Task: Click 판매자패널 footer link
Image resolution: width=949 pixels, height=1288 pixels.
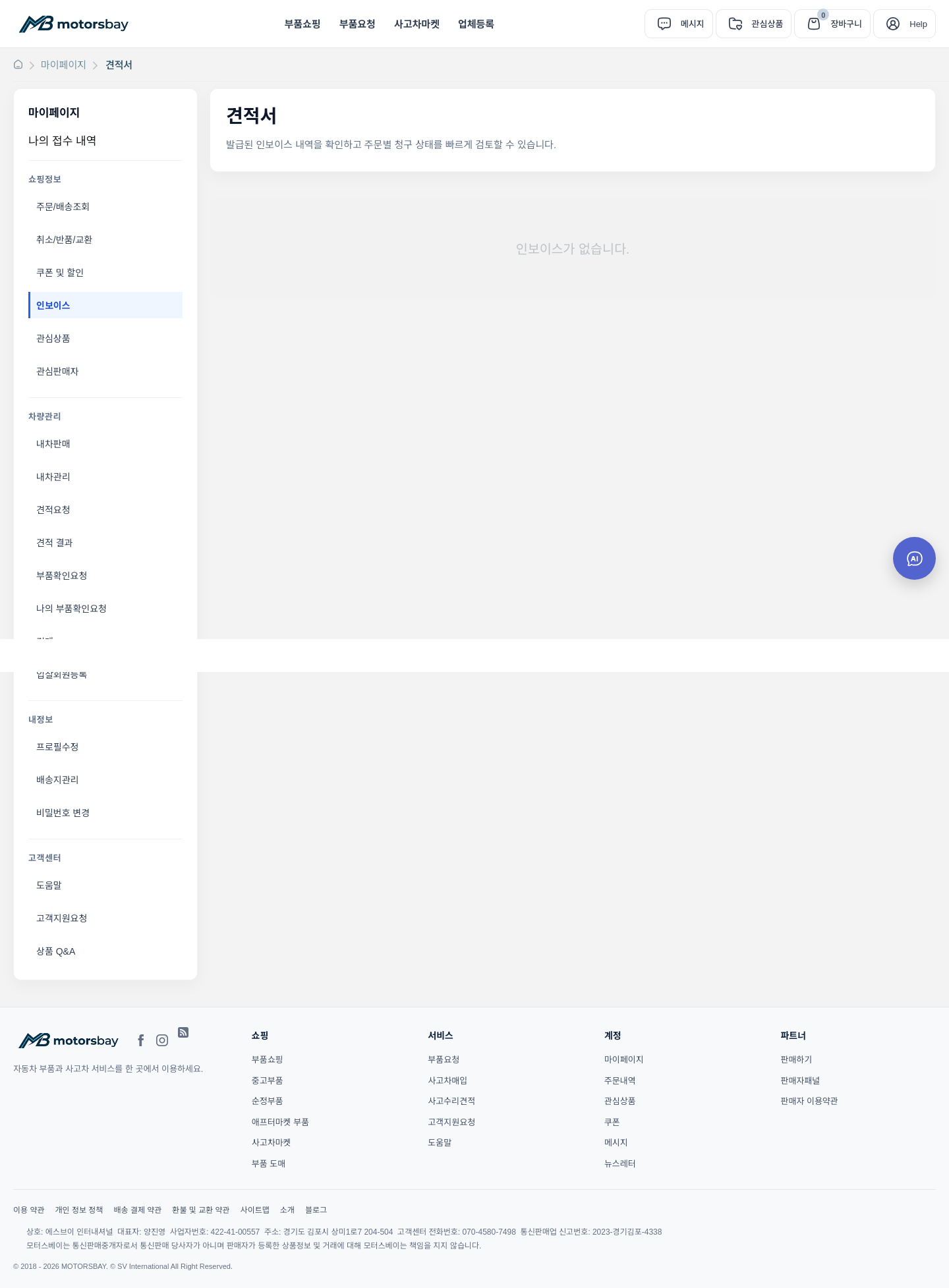Action: [x=800, y=1080]
